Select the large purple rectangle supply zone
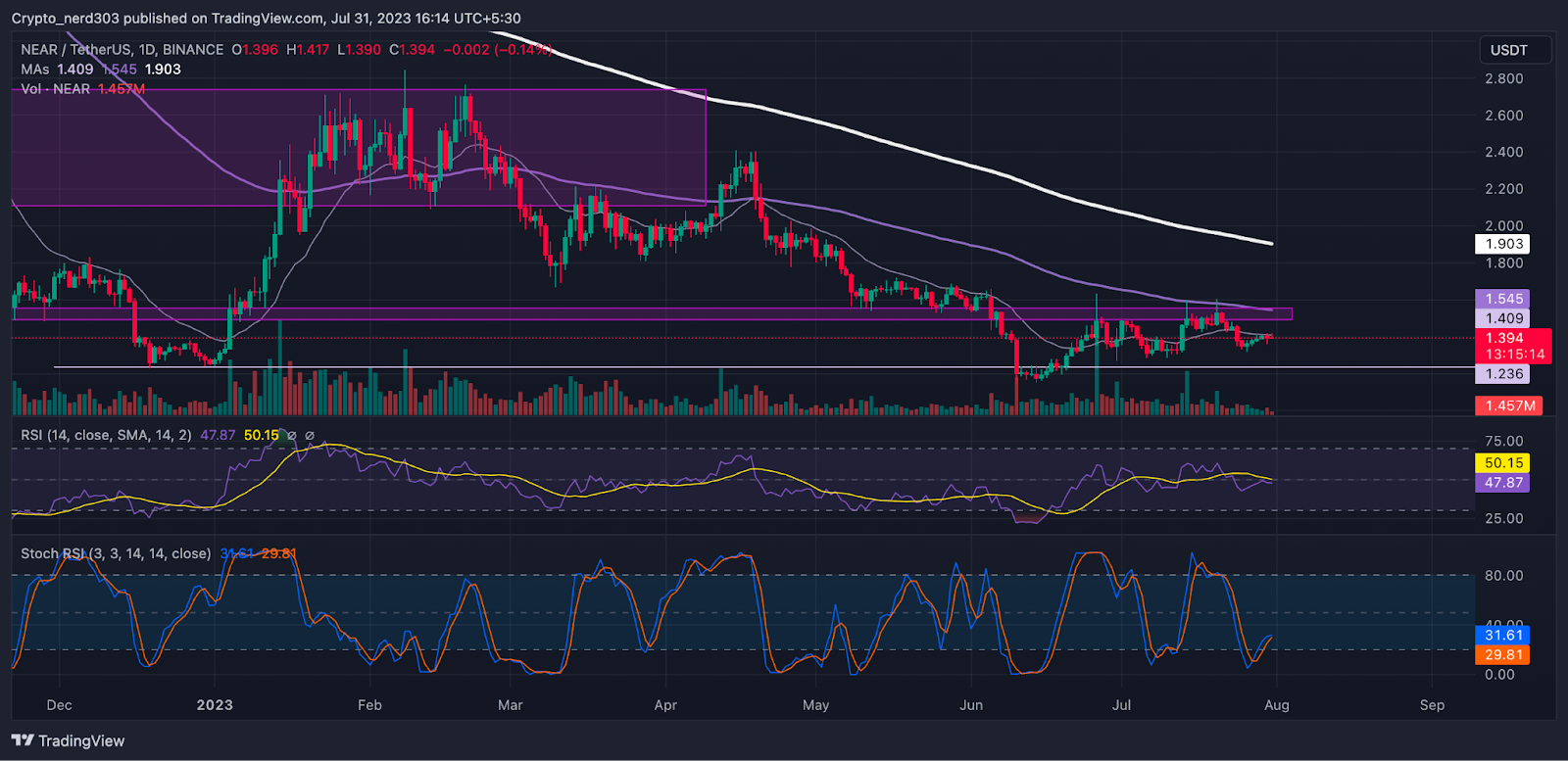 click(359, 148)
